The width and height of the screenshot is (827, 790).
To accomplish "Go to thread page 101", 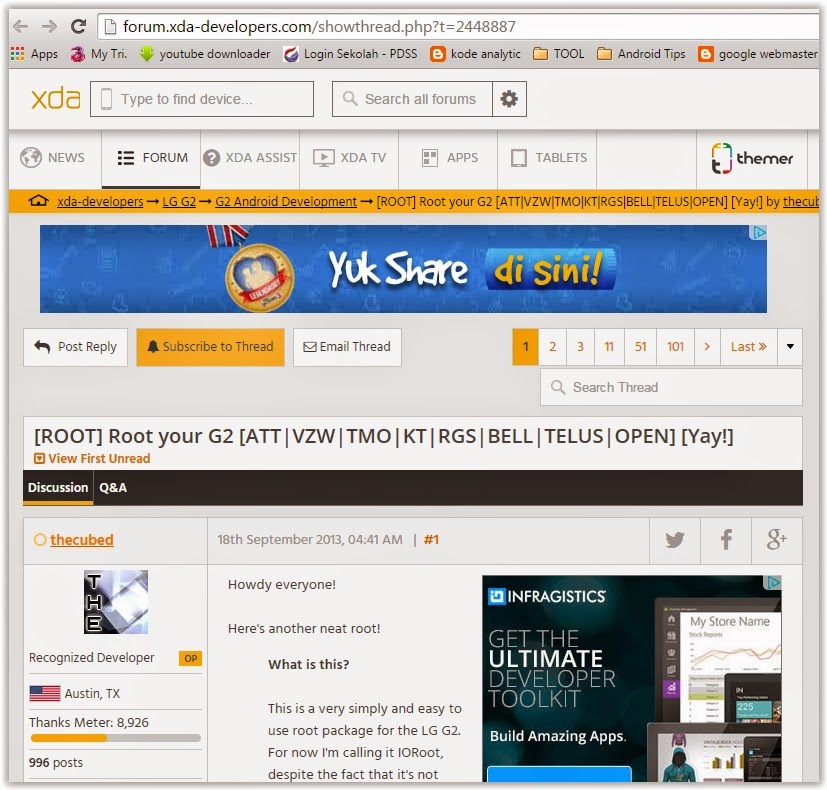I will click(675, 347).
